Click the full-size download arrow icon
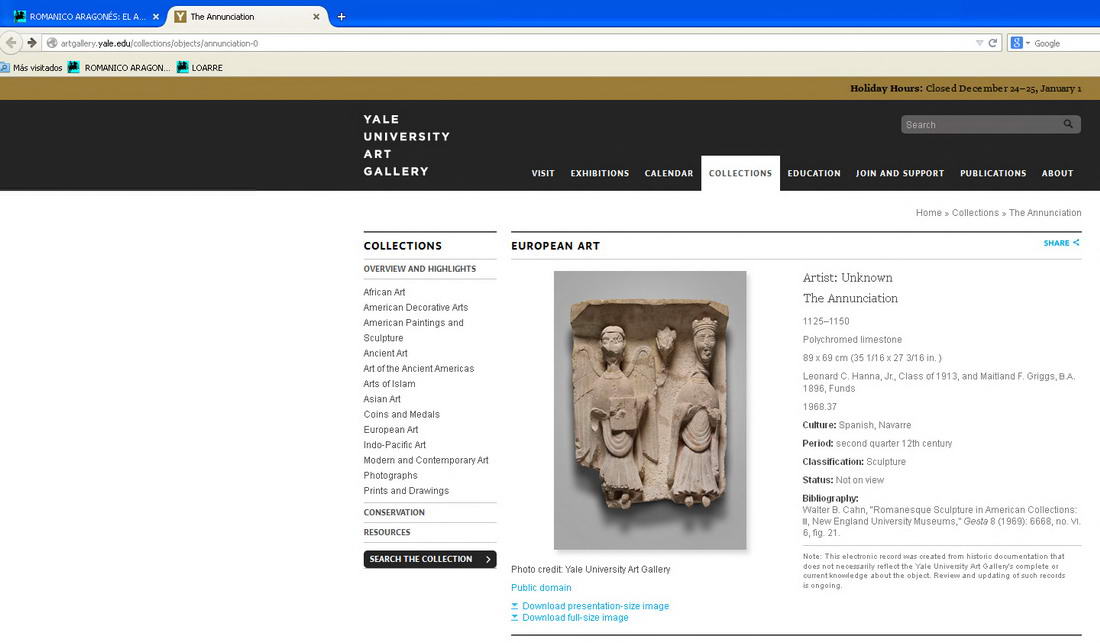Viewport: 1100px width, 643px height. pos(514,618)
